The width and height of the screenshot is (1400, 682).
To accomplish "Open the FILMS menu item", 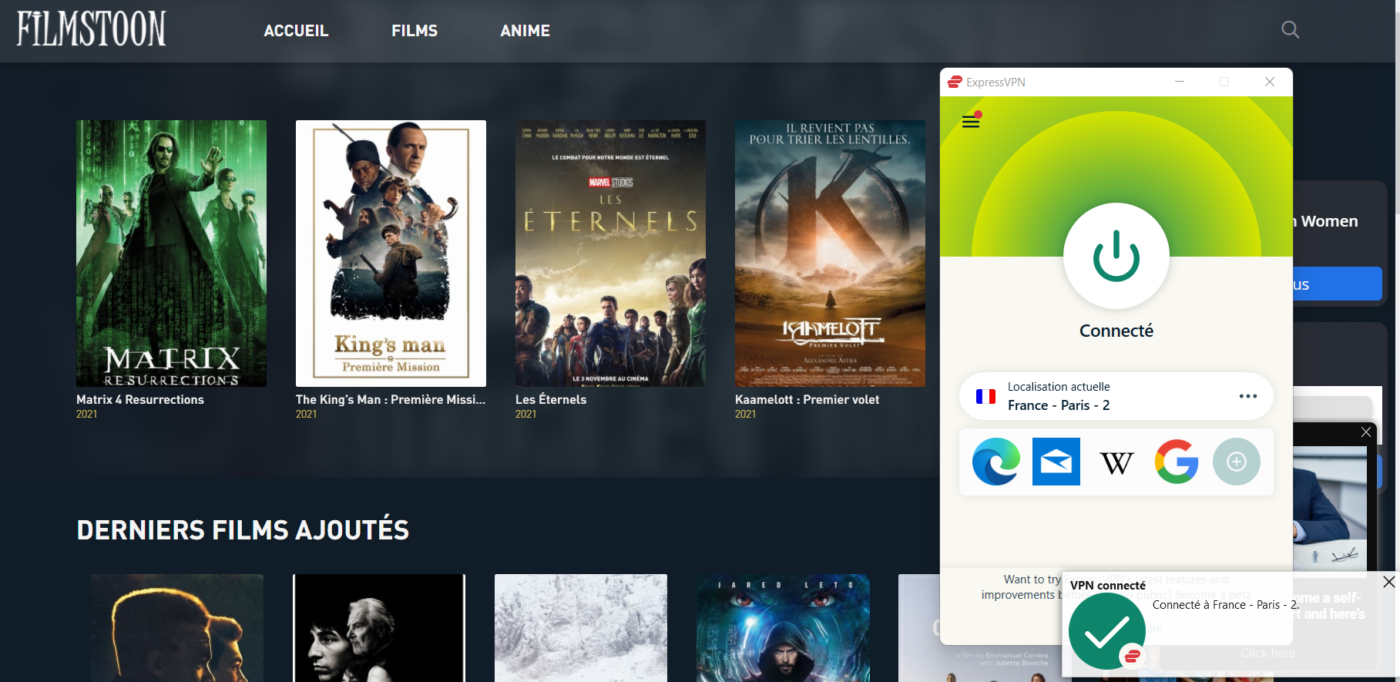I will 415,31.
